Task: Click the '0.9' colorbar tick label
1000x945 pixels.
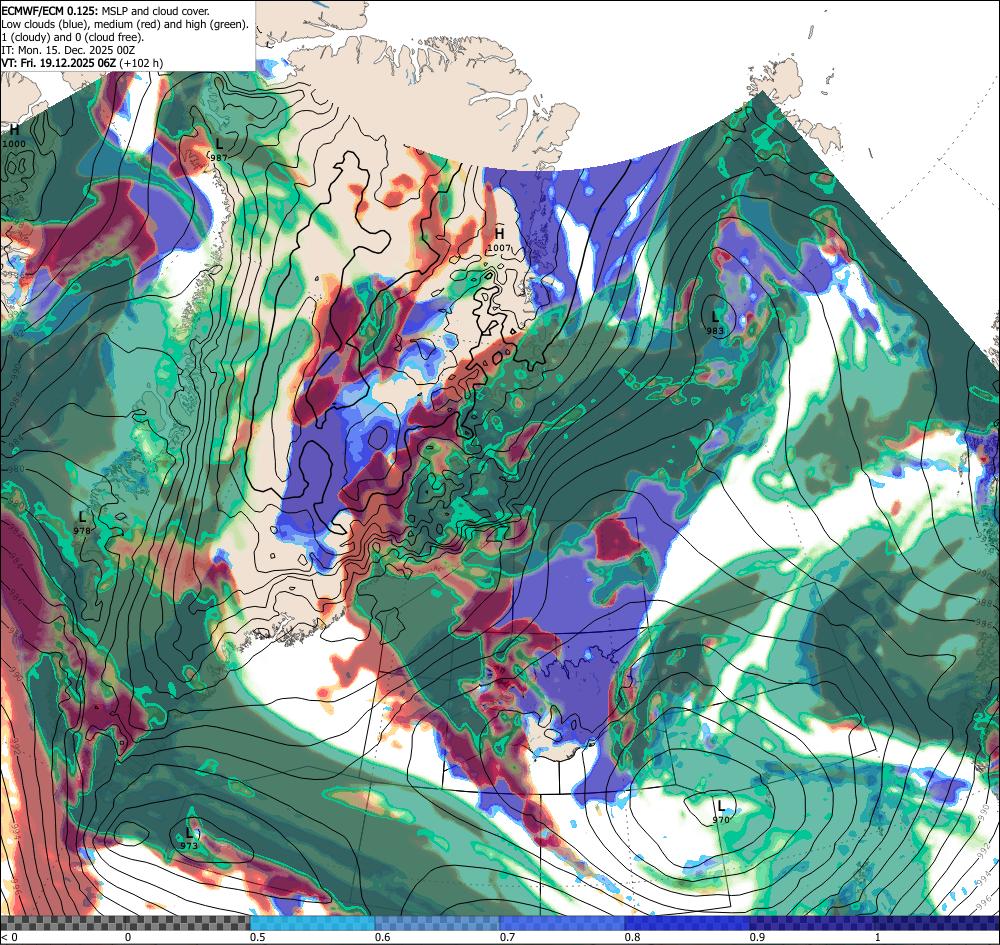Action: (x=758, y=937)
